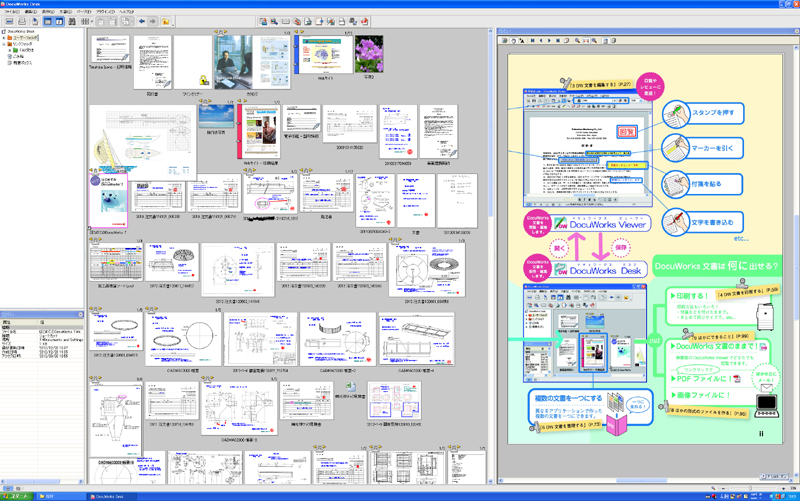This screenshot has height=501, width=800.
Task: Click the printer icon in the main toolbar
Action: pos(22,21)
